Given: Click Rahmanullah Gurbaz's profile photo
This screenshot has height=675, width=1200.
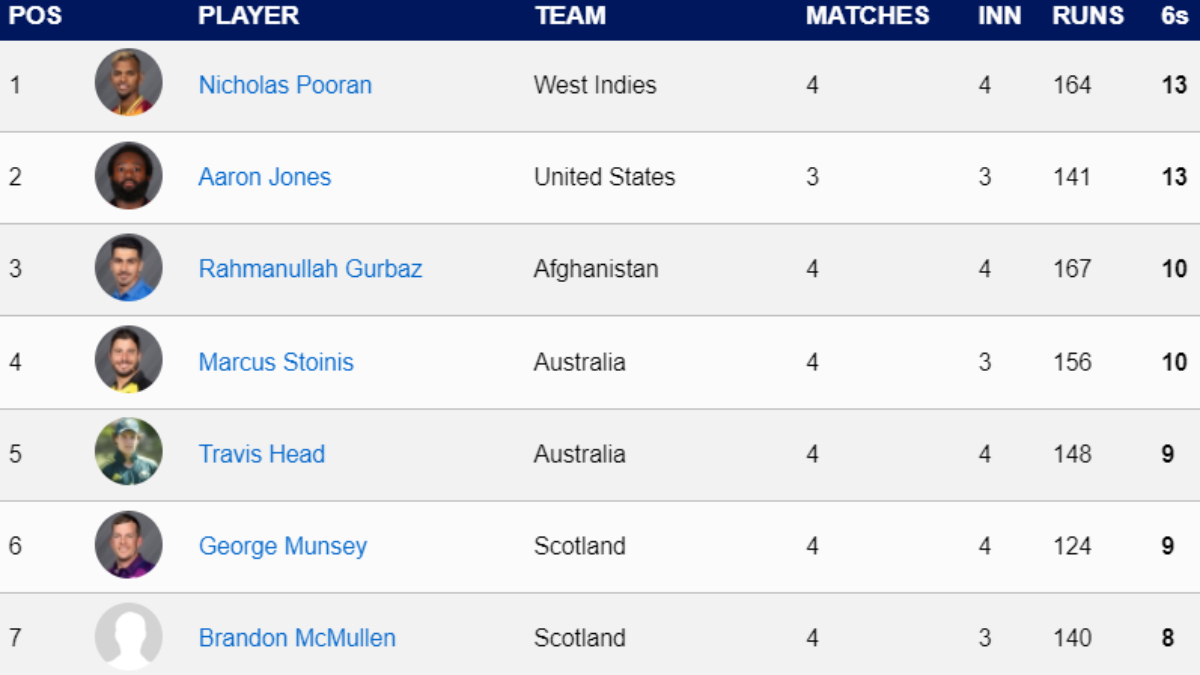Looking at the screenshot, I should pos(129,268).
